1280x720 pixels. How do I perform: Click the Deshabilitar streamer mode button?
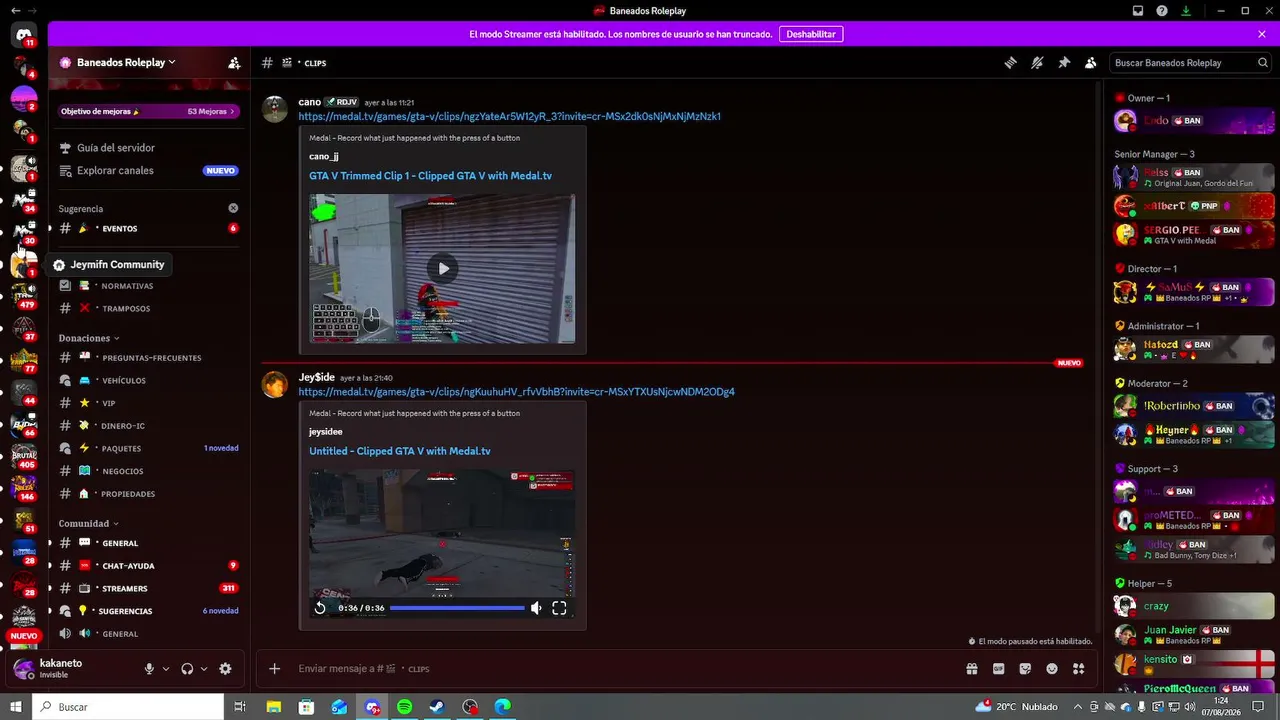811,34
